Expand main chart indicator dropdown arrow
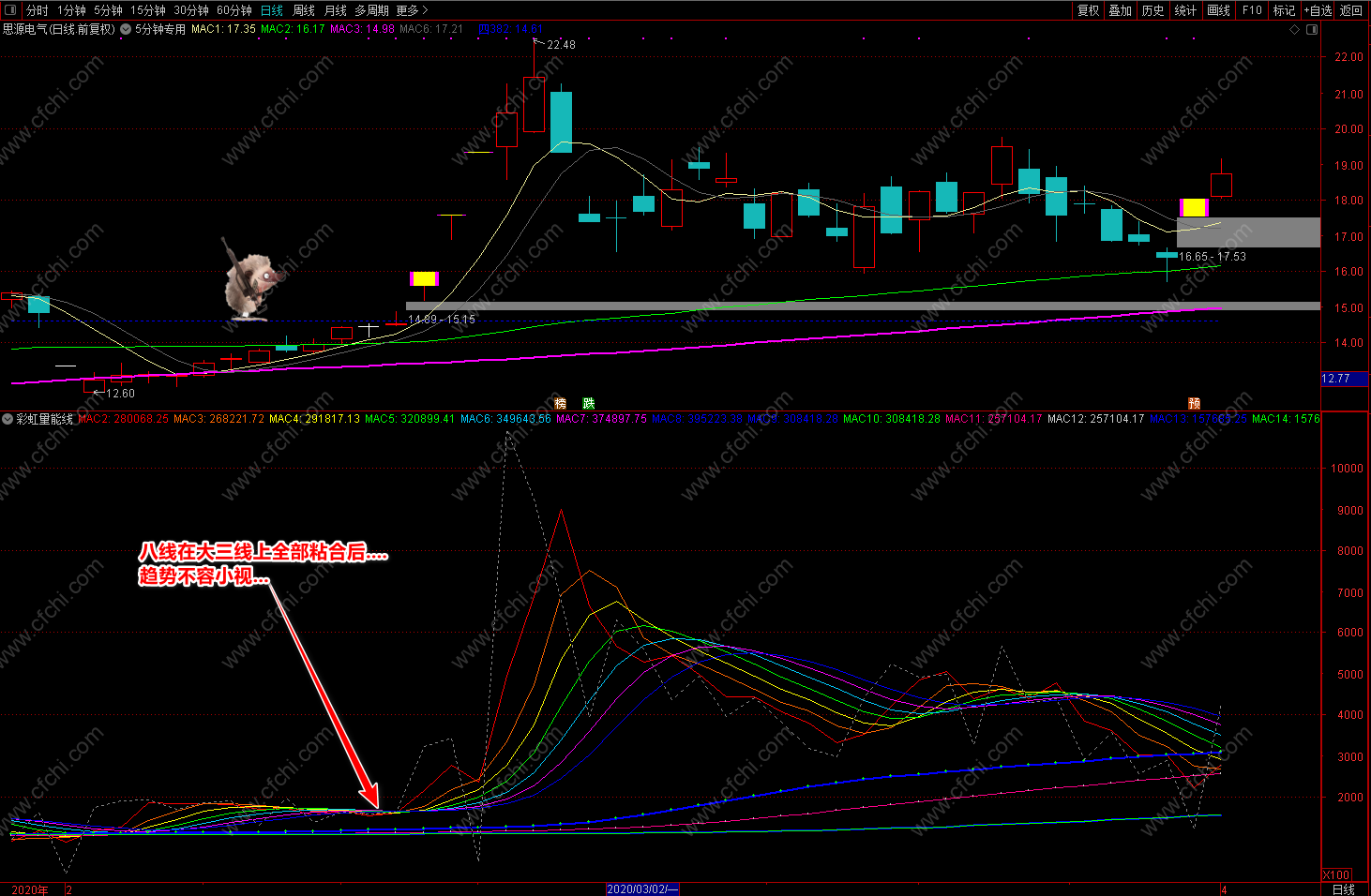The width and height of the screenshot is (1371, 896). (126, 29)
